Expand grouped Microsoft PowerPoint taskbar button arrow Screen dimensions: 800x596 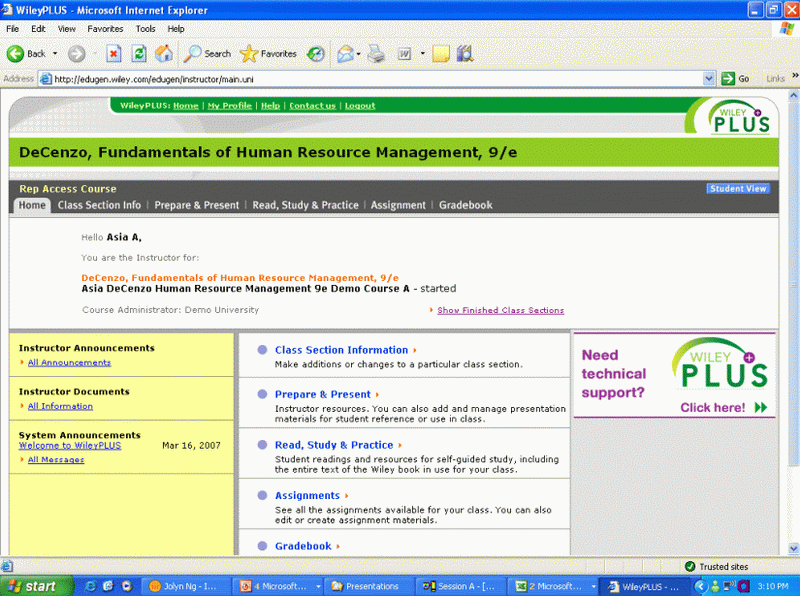(318, 586)
